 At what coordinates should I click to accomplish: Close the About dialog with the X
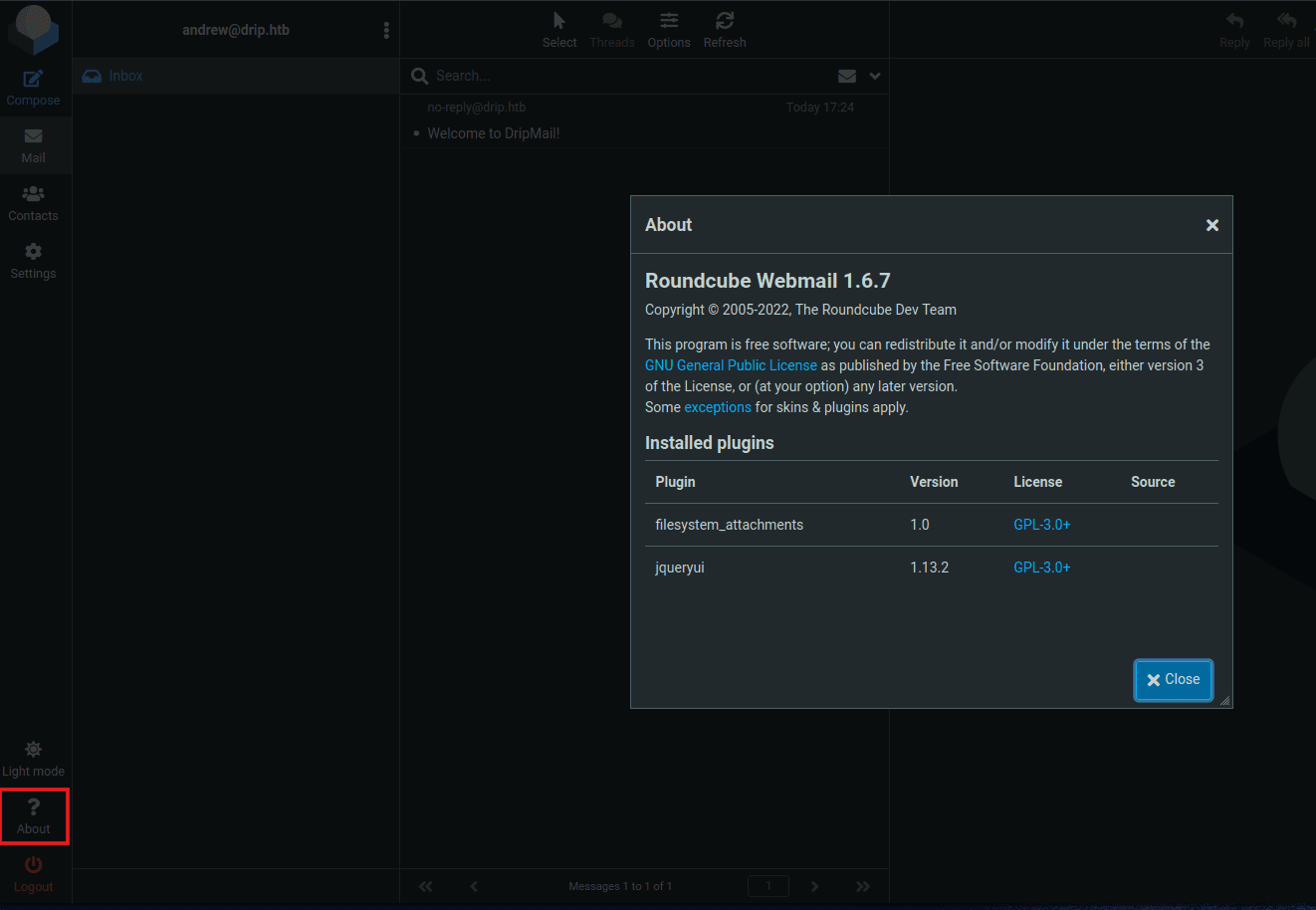(x=1212, y=225)
